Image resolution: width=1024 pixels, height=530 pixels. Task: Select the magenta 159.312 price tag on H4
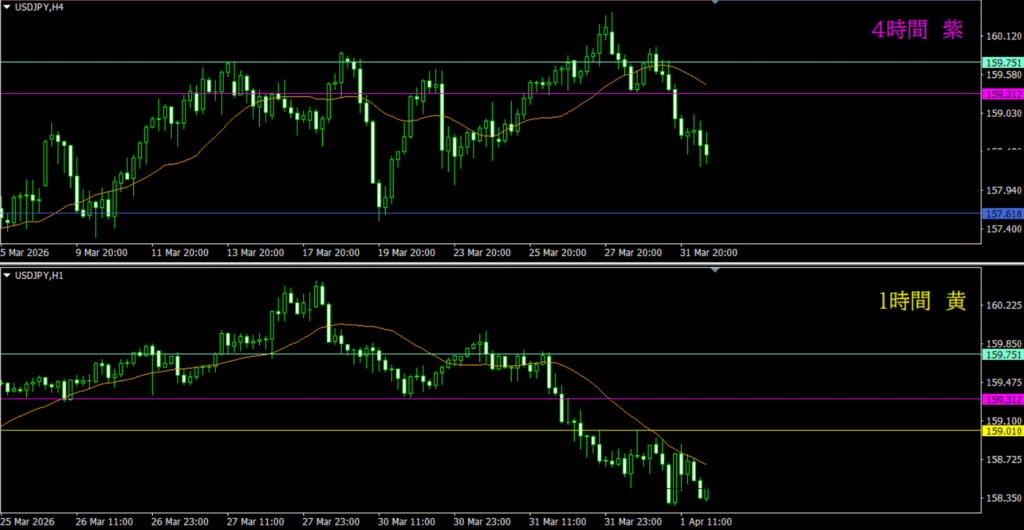[1003, 94]
